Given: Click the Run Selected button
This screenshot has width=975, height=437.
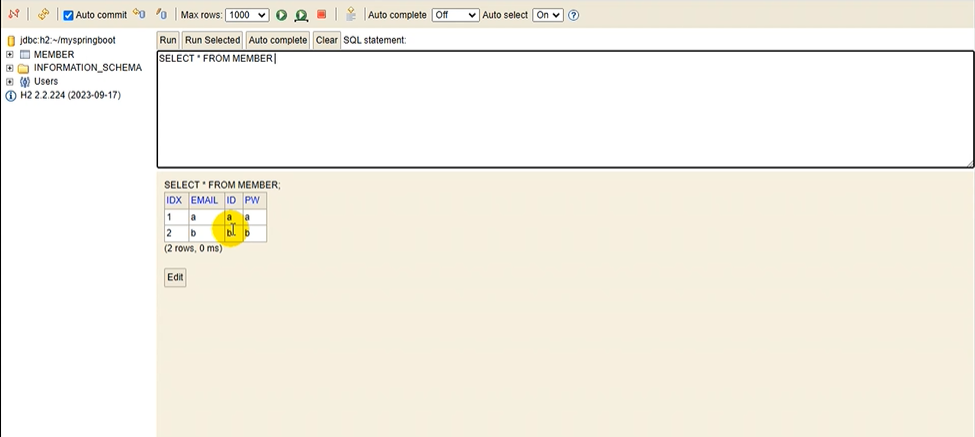Looking at the screenshot, I should click(x=213, y=40).
